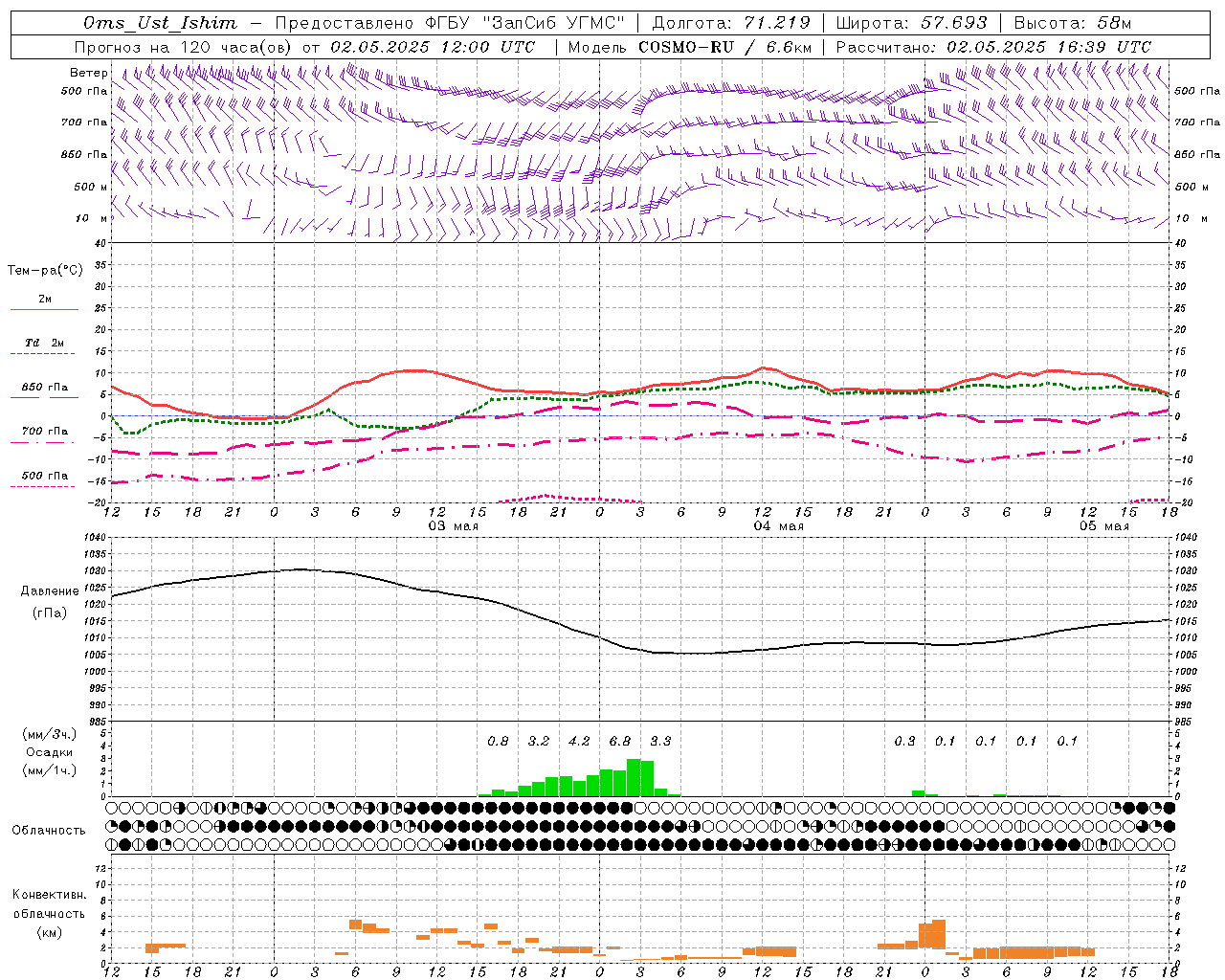Click the Модель COSMO-RU / 6.6км label
This screenshot has width=1225, height=980.
(x=690, y=47)
